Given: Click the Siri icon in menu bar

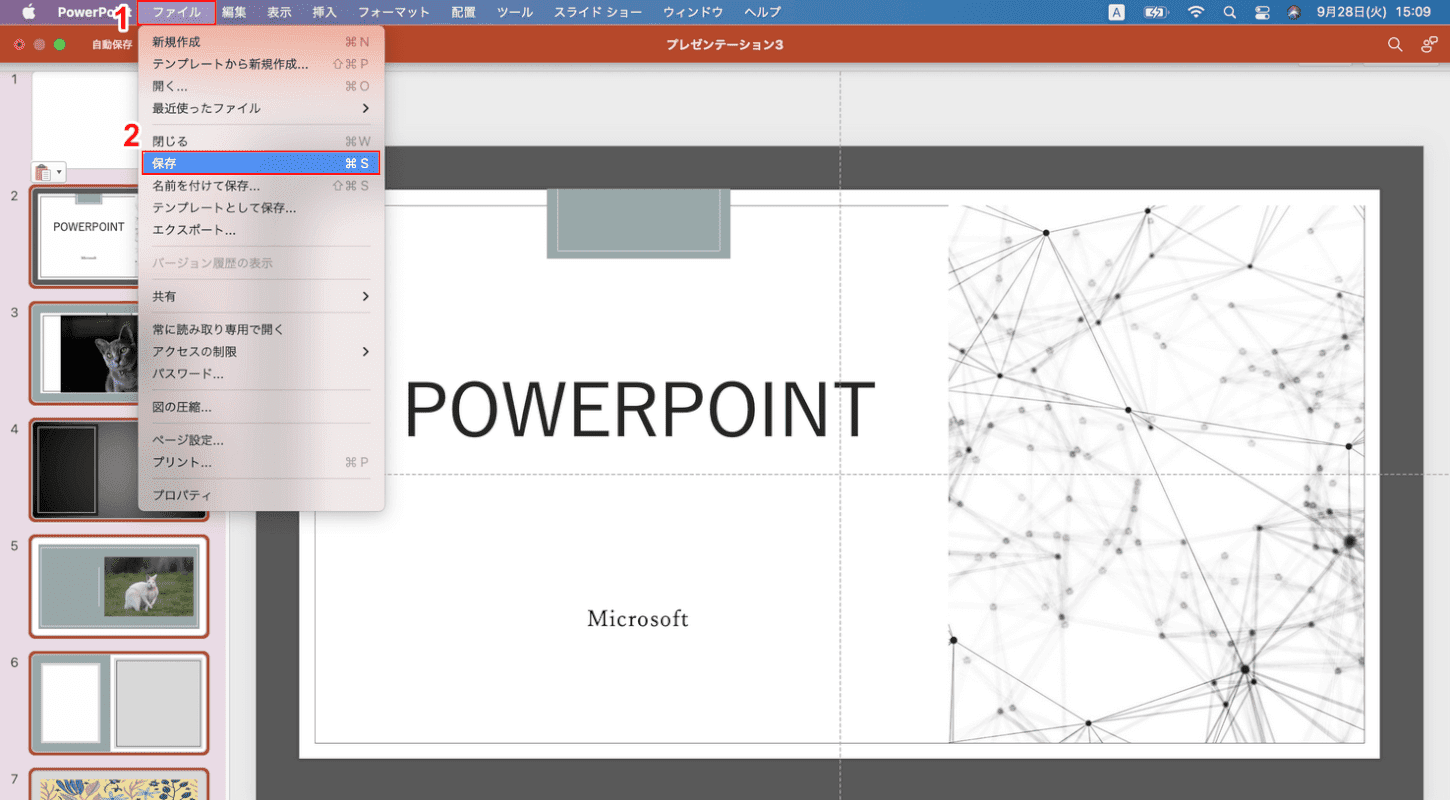Looking at the screenshot, I should tap(1294, 12).
